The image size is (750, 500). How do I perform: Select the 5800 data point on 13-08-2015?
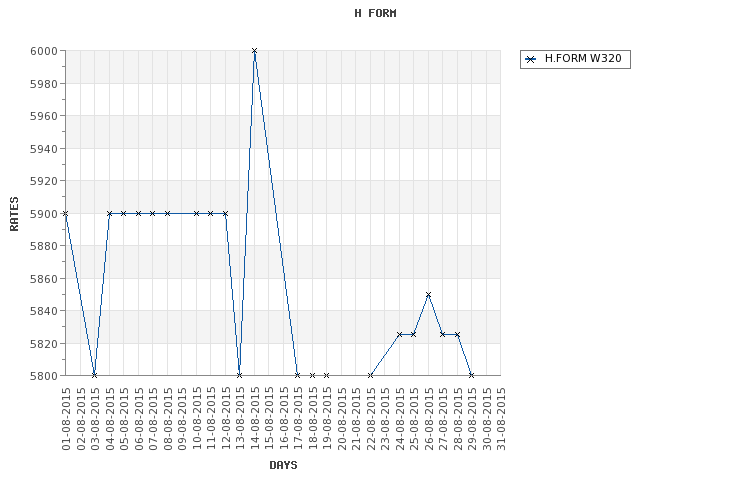(x=240, y=376)
